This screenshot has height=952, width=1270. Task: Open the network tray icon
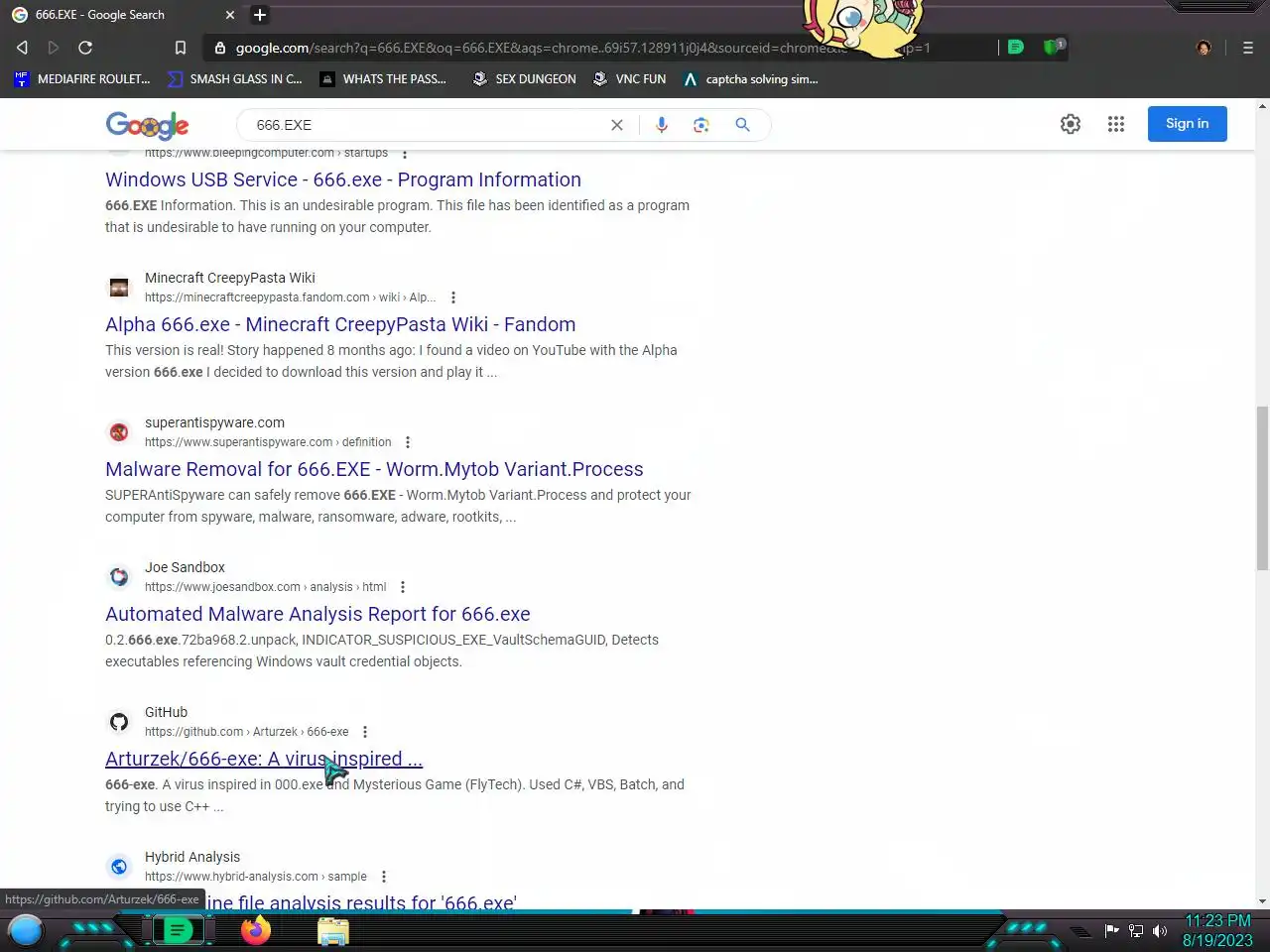pyautogui.click(x=1136, y=930)
